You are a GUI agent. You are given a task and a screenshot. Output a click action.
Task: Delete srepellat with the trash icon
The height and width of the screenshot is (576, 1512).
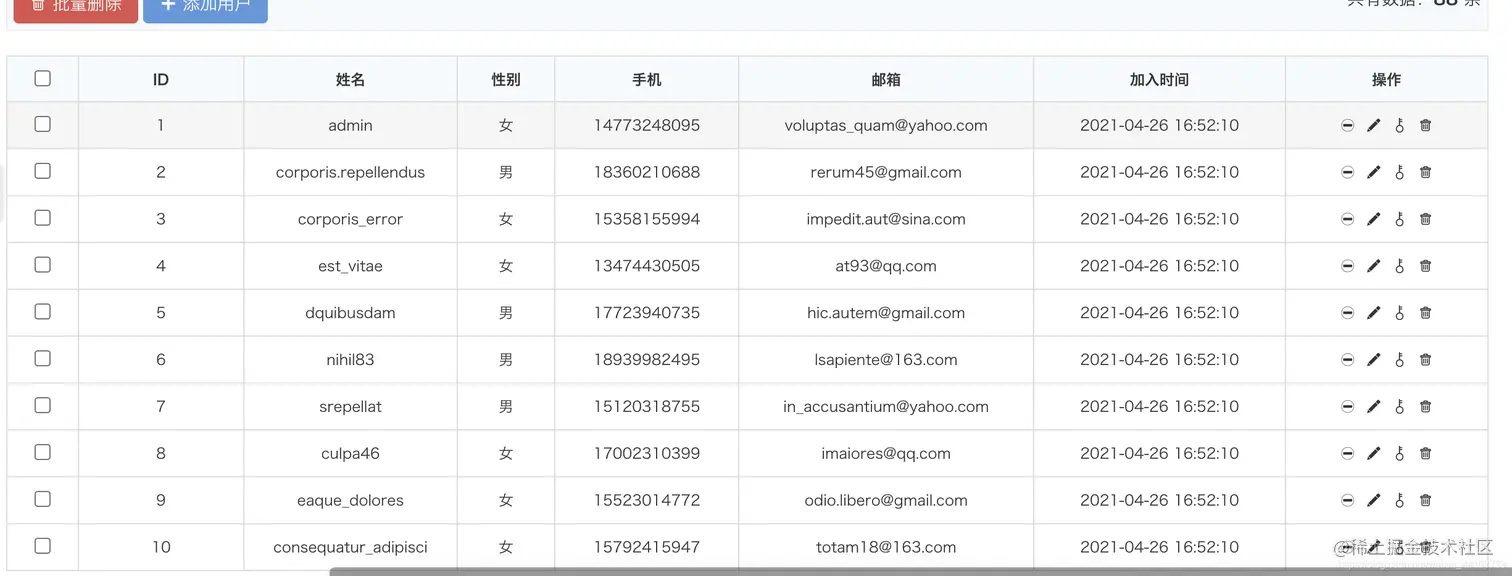pos(1426,407)
